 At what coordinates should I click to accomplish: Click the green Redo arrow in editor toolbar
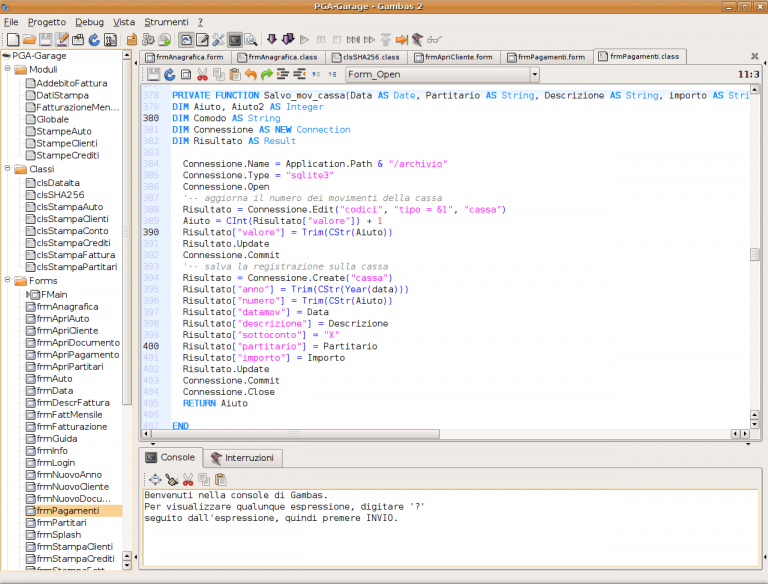267,75
